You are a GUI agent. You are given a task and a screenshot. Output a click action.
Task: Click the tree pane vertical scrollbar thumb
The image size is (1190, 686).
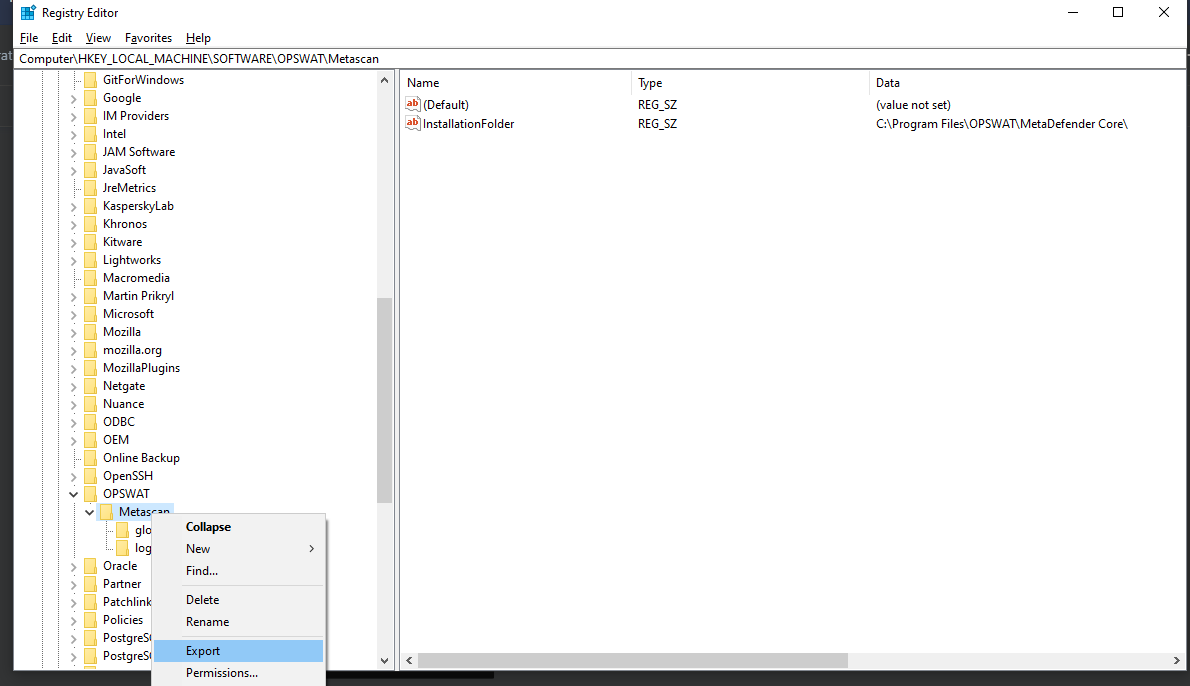tap(384, 401)
